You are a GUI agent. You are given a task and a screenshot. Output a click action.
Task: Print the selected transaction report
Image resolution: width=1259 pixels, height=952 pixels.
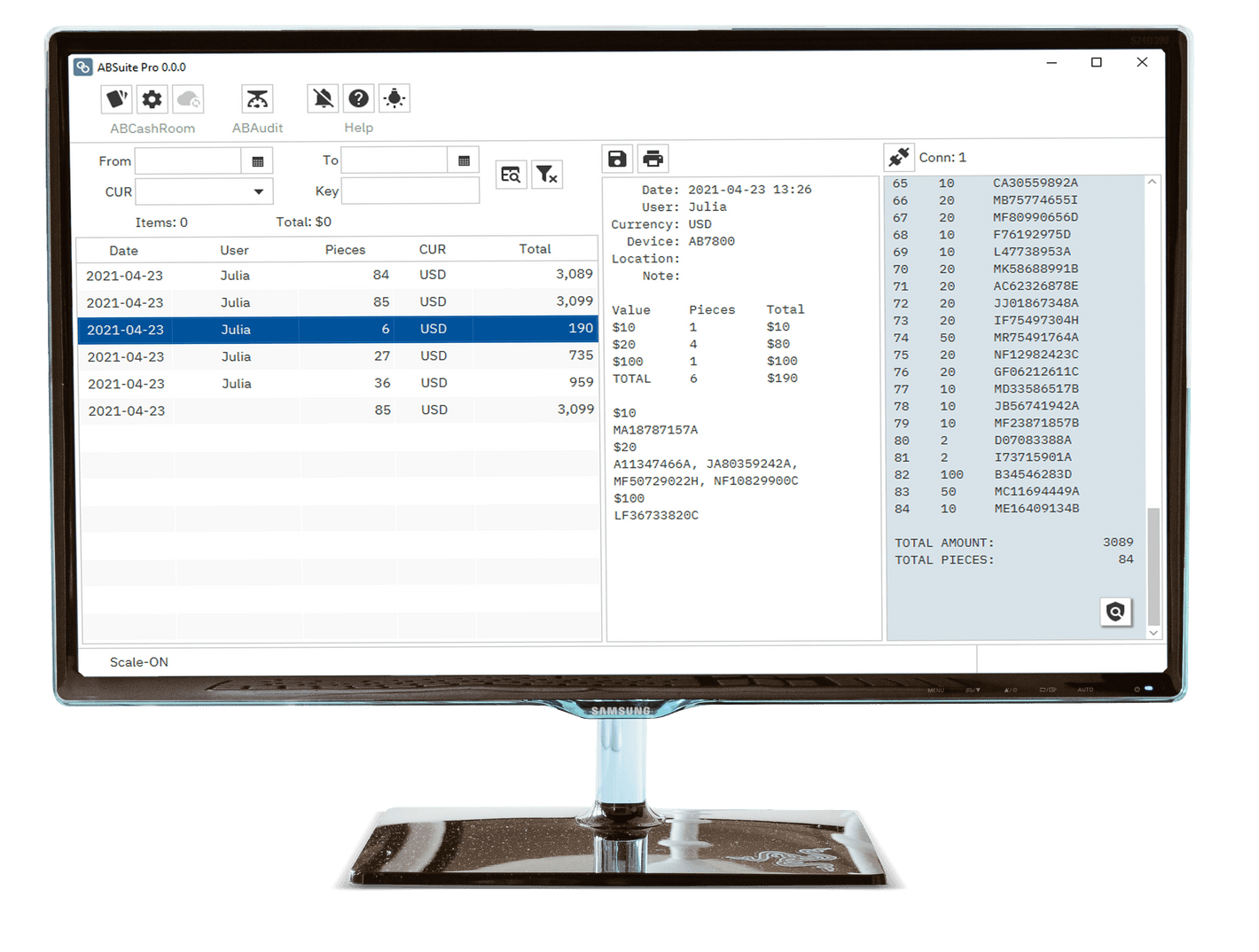(x=653, y=159)
